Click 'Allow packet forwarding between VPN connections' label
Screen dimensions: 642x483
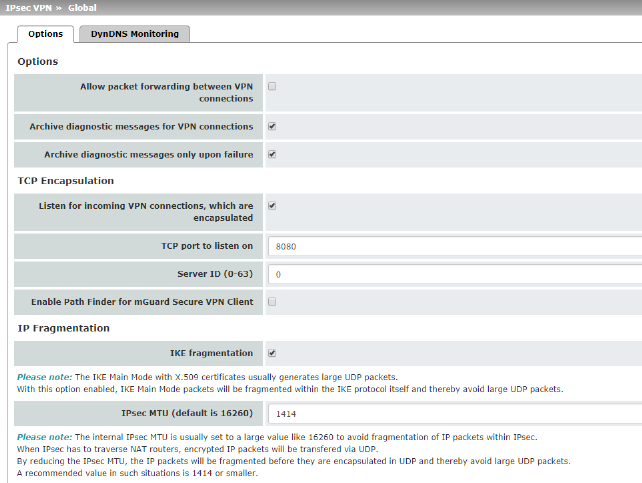click(x=167, y=93)
